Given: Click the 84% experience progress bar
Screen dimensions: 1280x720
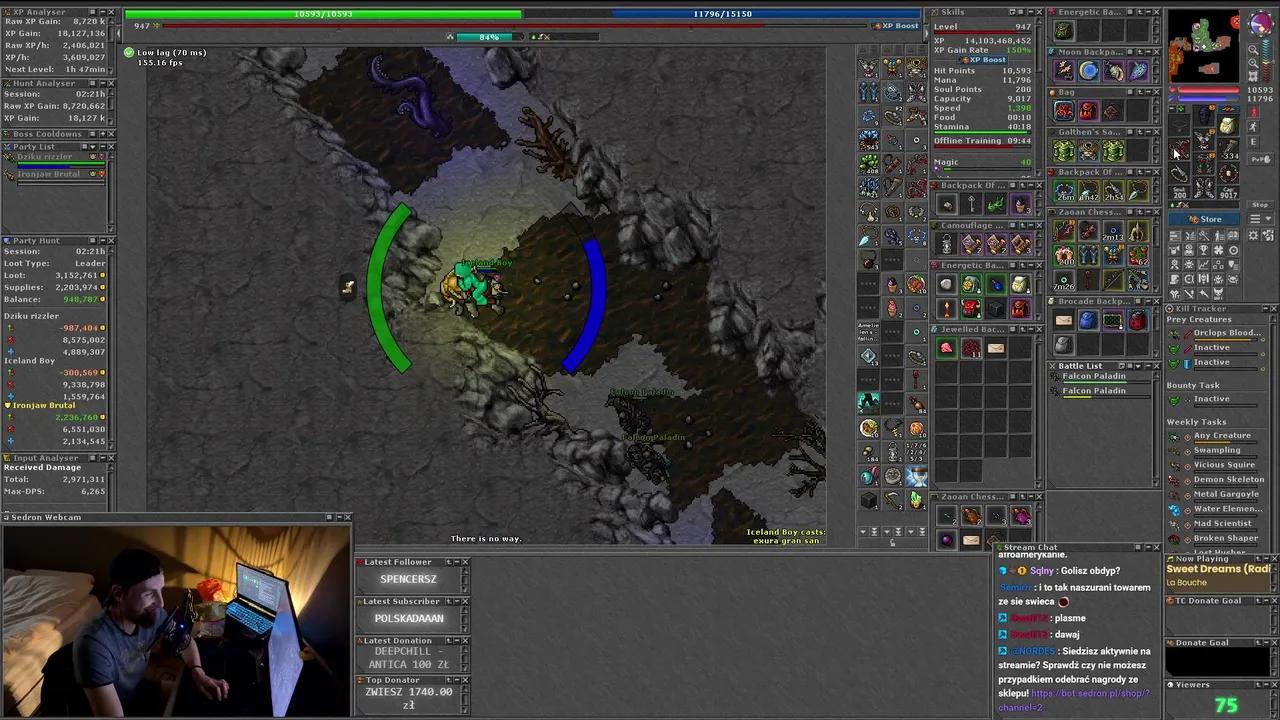Looking at the screenshot, I should pos(489,37).
